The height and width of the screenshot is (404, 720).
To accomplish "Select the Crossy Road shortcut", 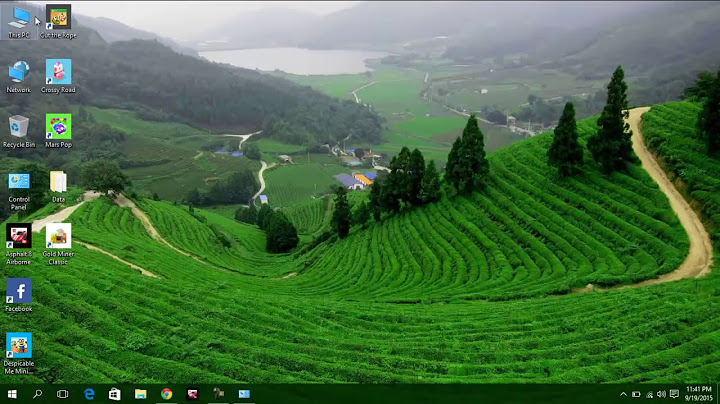I will (58, 77).
